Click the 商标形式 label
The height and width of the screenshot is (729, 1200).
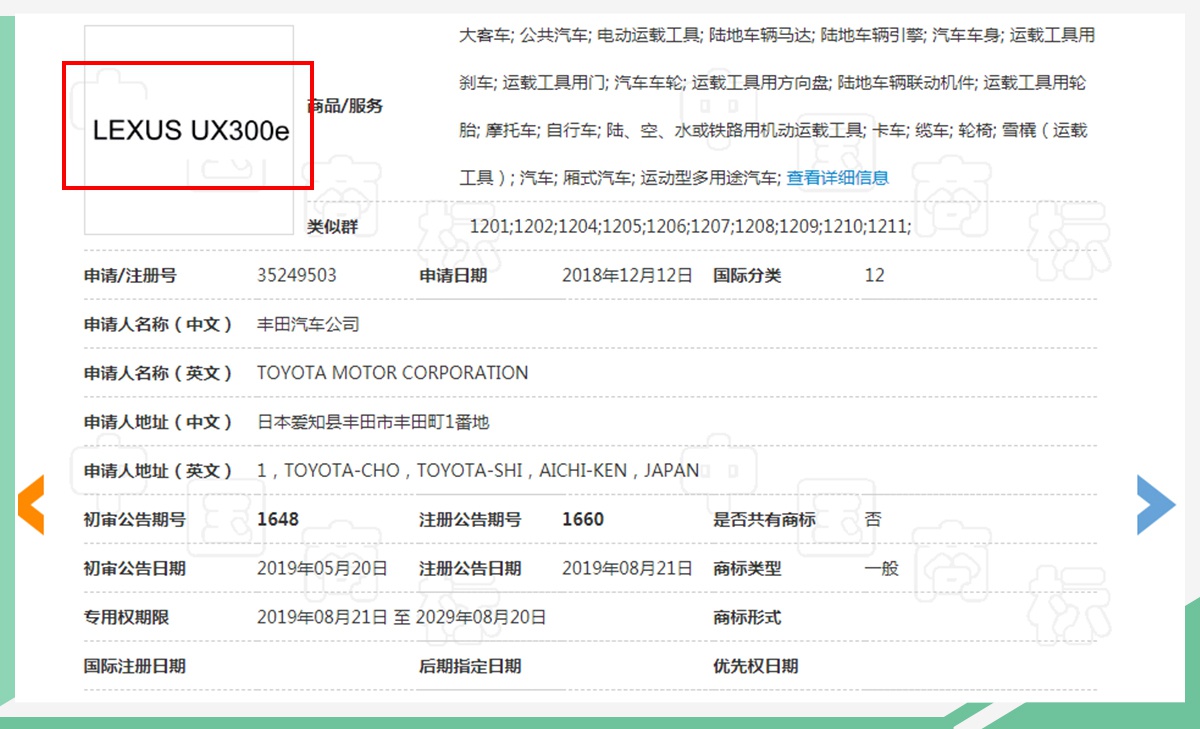pyautogui.click(x=747, y=617)
